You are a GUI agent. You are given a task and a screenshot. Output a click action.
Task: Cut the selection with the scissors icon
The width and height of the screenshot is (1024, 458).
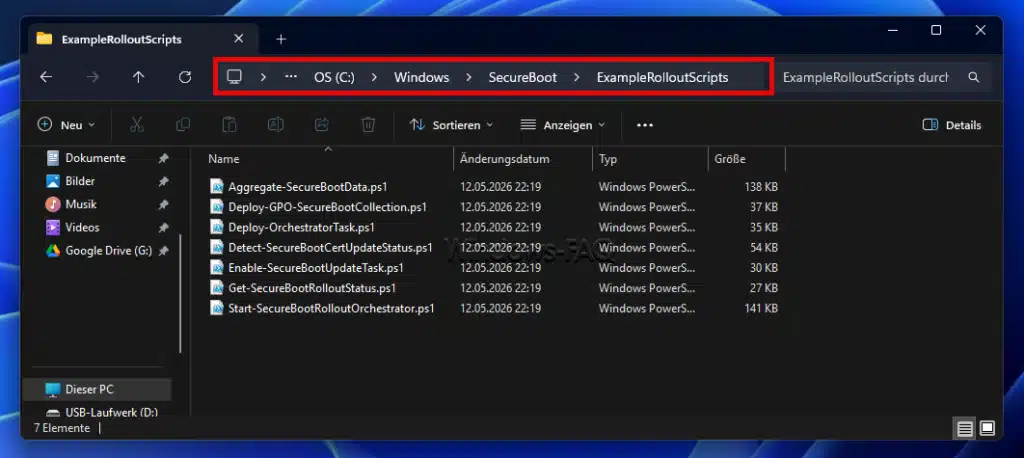point(136,125)
